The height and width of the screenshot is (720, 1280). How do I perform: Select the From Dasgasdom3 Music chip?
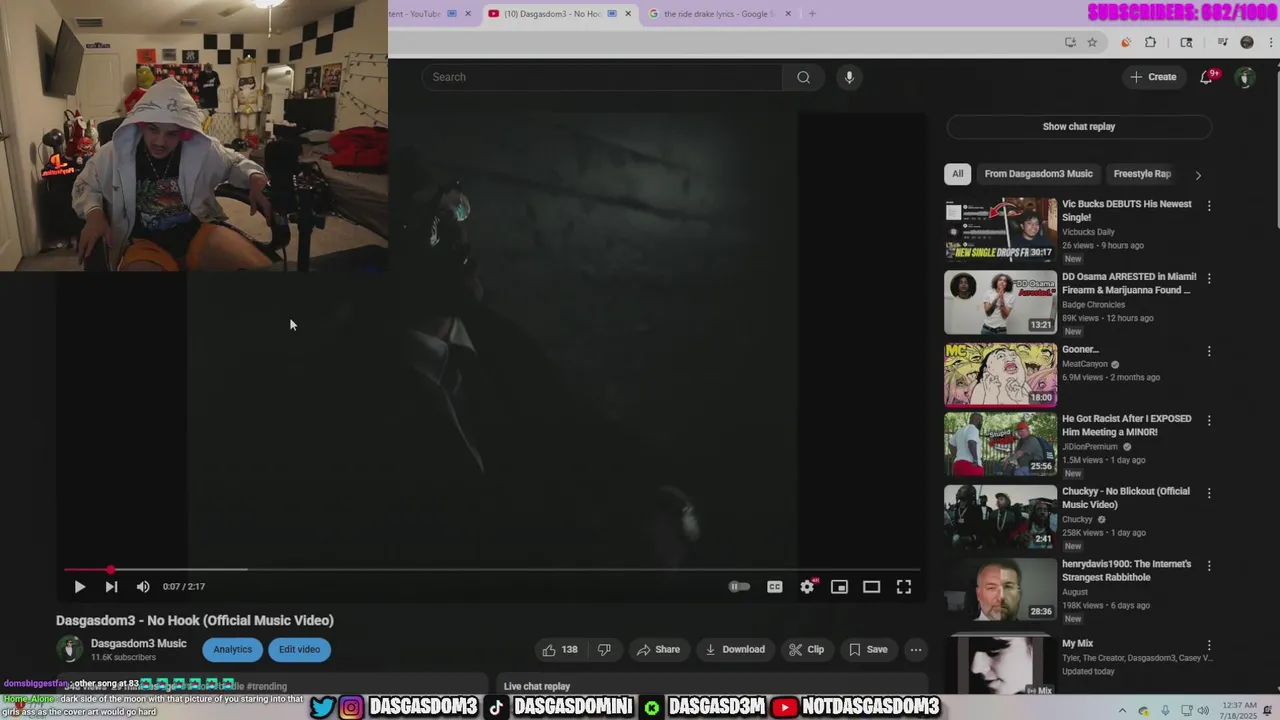click(1038, 174)
